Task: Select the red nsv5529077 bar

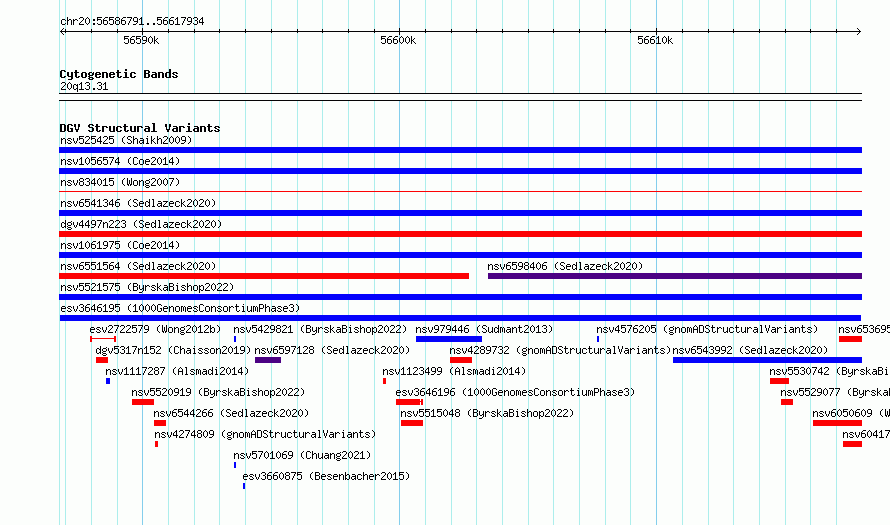Action: click(787, 402)
